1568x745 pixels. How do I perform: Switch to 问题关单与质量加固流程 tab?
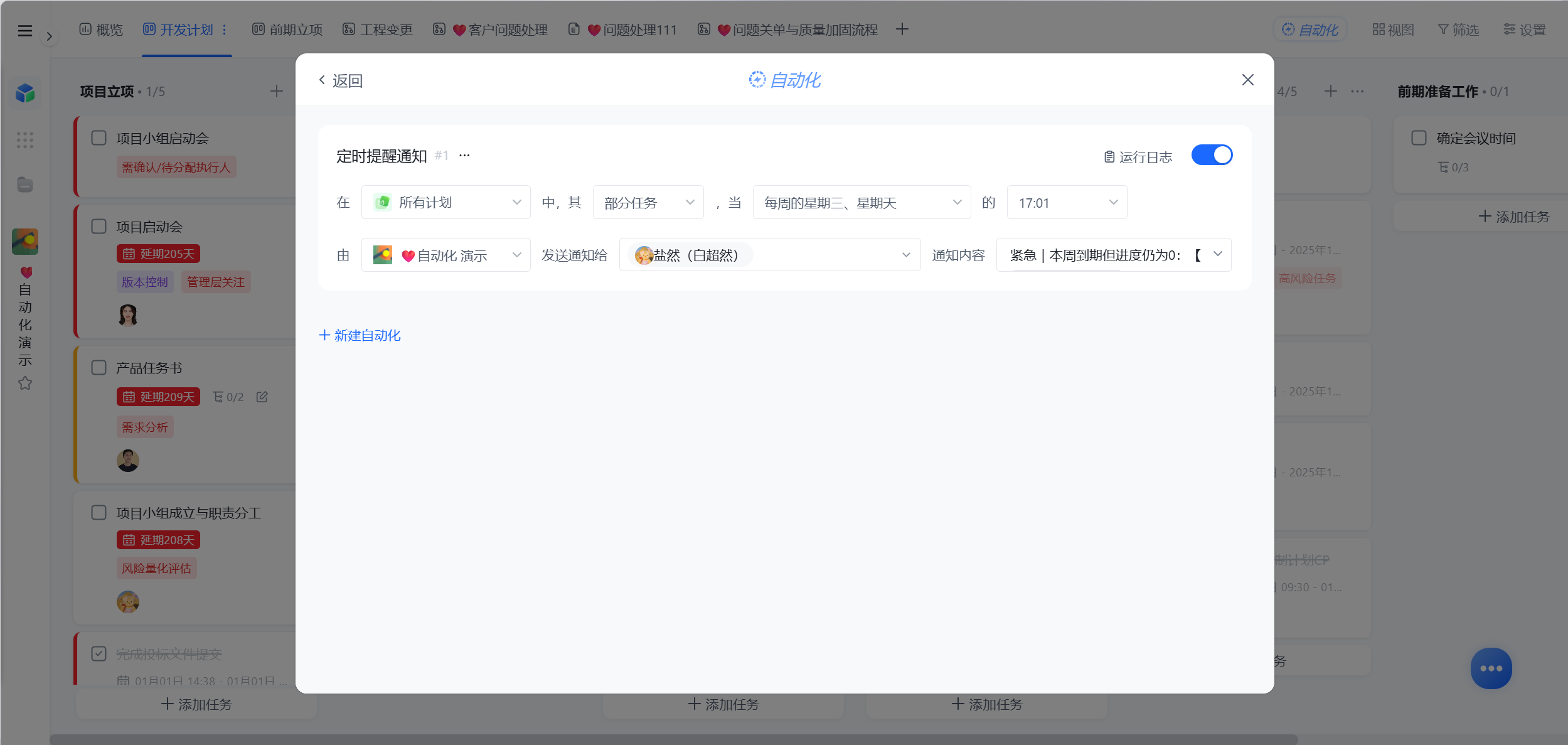[x=787, y=29]
